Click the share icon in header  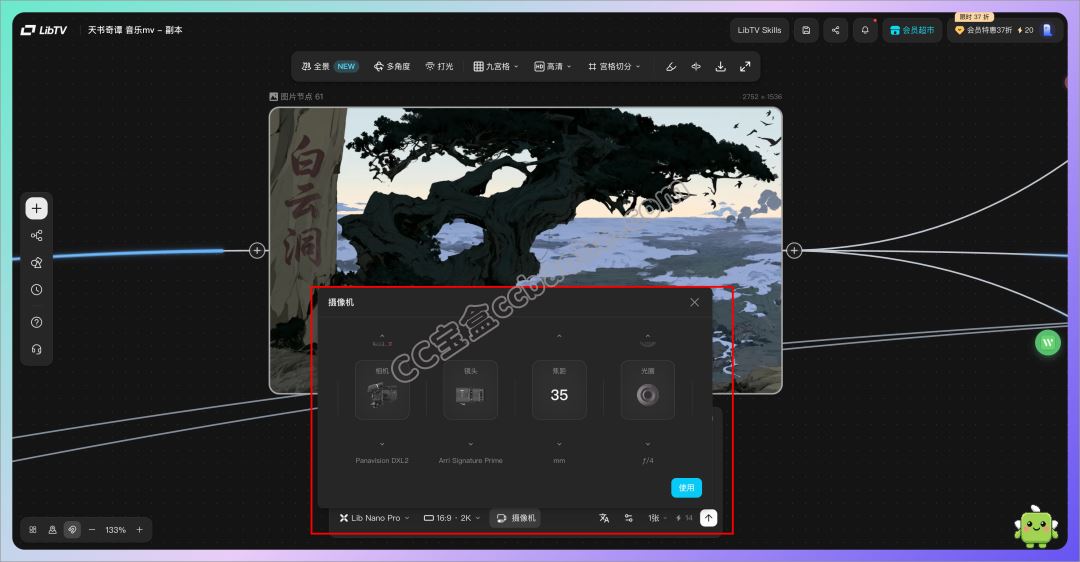click(835, 30)
